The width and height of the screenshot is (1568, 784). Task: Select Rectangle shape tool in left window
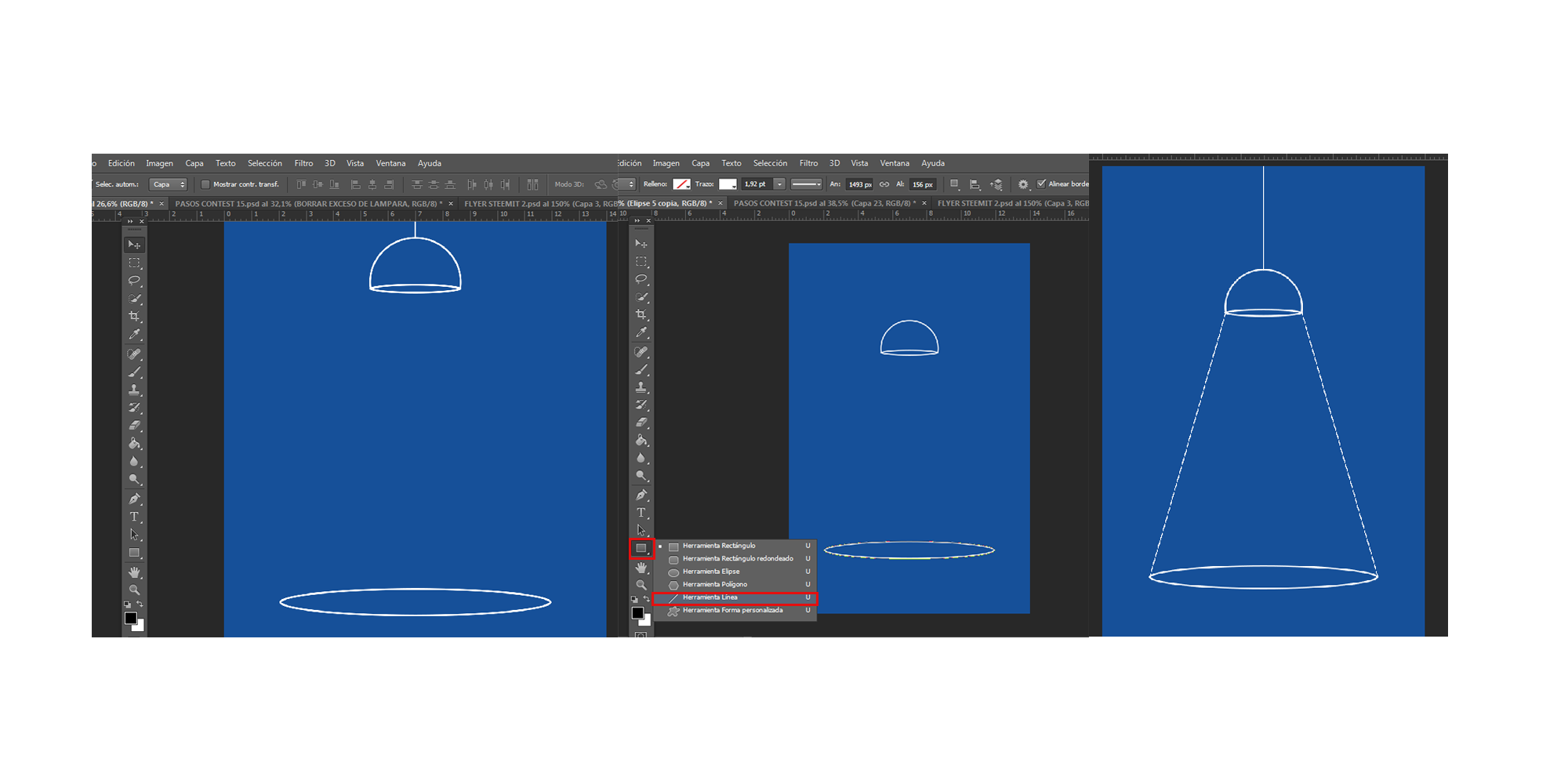(134, 554)
